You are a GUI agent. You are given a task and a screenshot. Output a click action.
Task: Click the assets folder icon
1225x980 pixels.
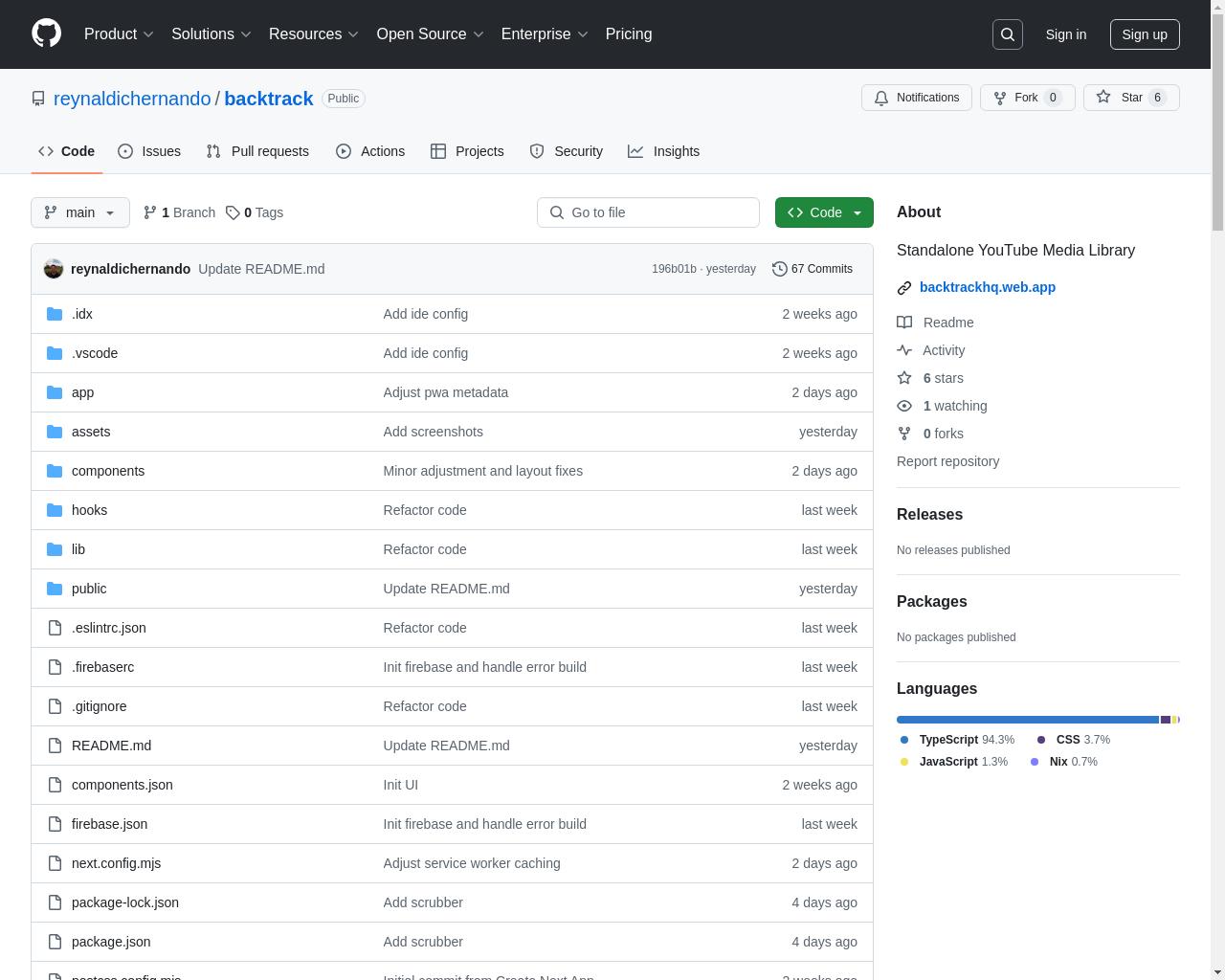coord(55,432)
